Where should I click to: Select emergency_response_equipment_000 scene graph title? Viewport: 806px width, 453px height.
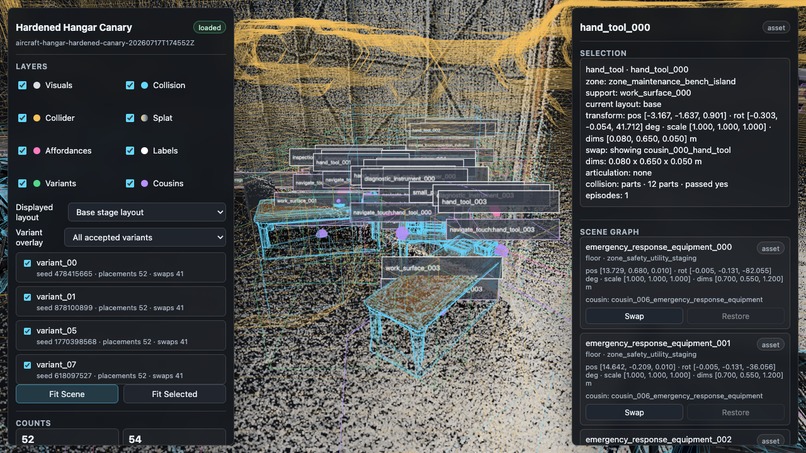tap(658, 247)
